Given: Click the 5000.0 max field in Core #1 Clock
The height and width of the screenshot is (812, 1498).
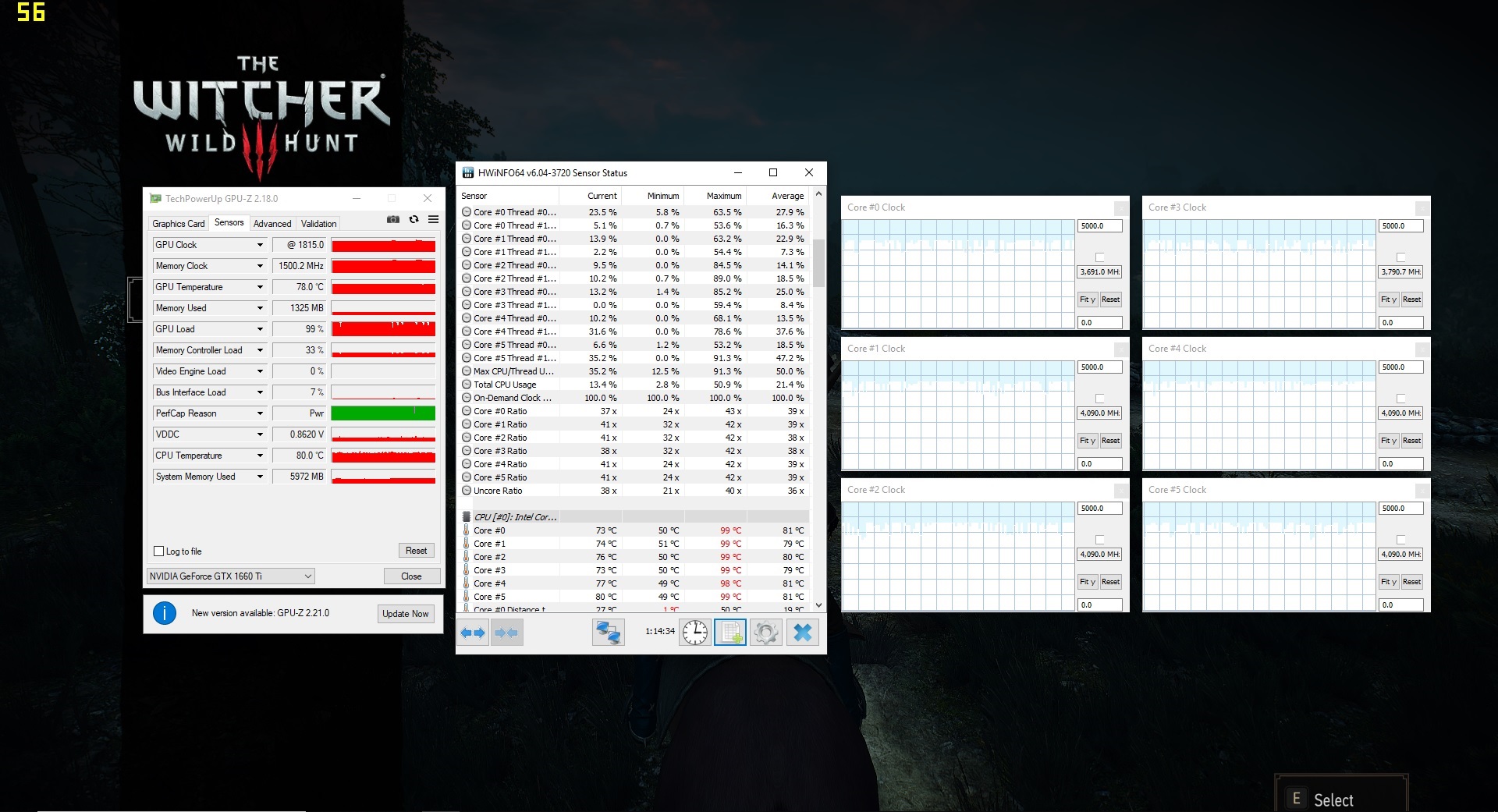Looking at the screenshot, I should tap(1100, 367).
